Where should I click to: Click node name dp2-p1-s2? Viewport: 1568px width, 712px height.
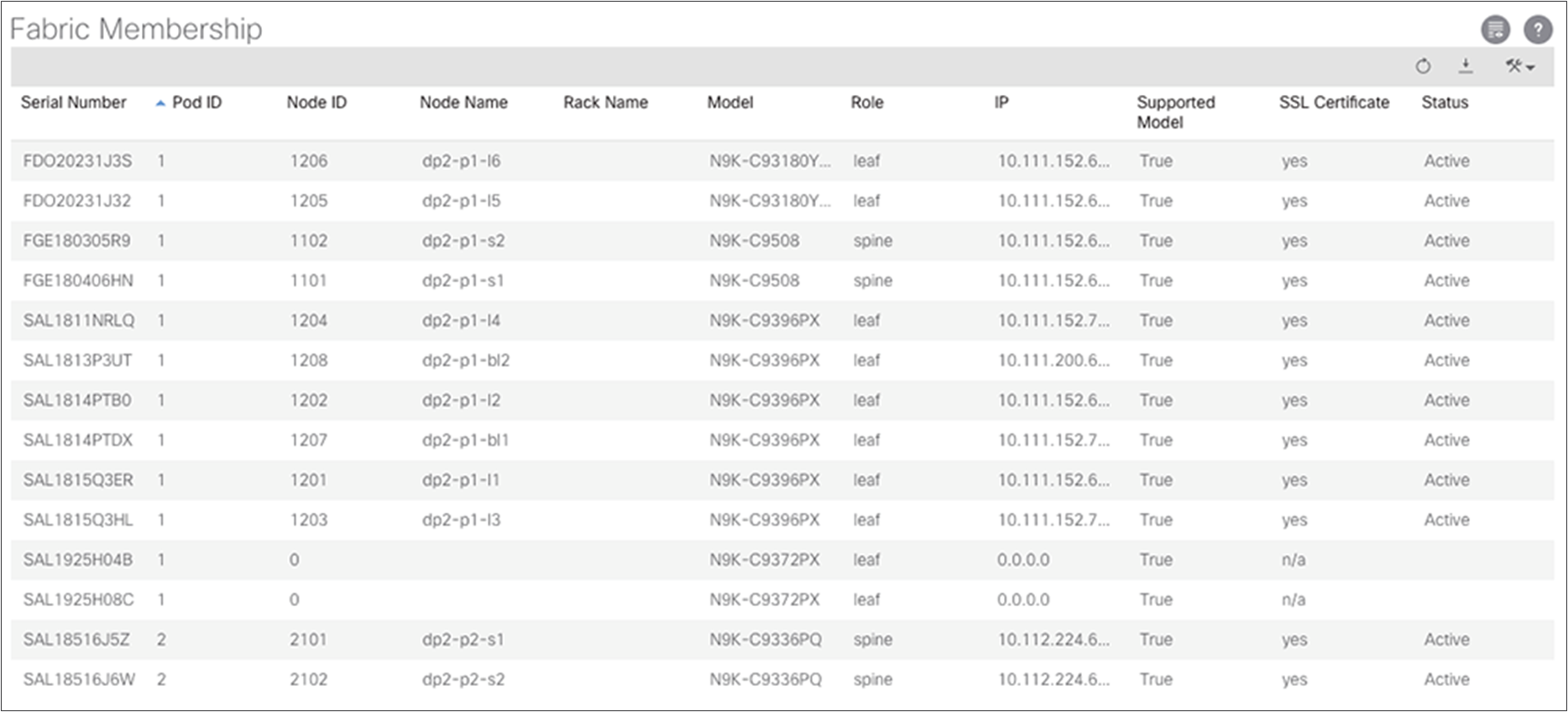click(463, 241)
